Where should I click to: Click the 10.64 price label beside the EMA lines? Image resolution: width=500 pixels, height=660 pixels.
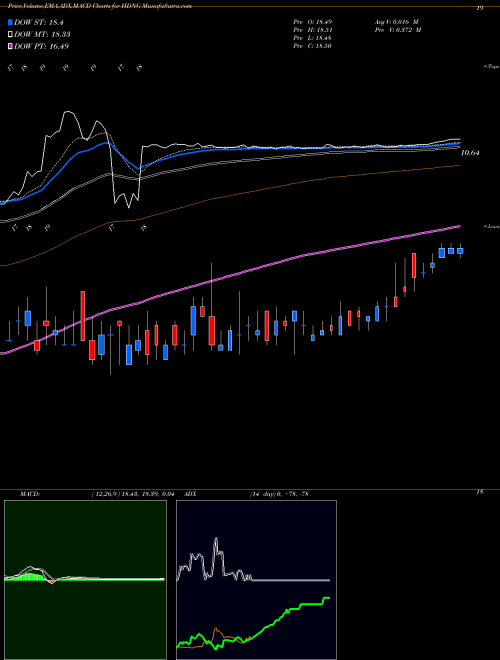(x=470, y=153)
